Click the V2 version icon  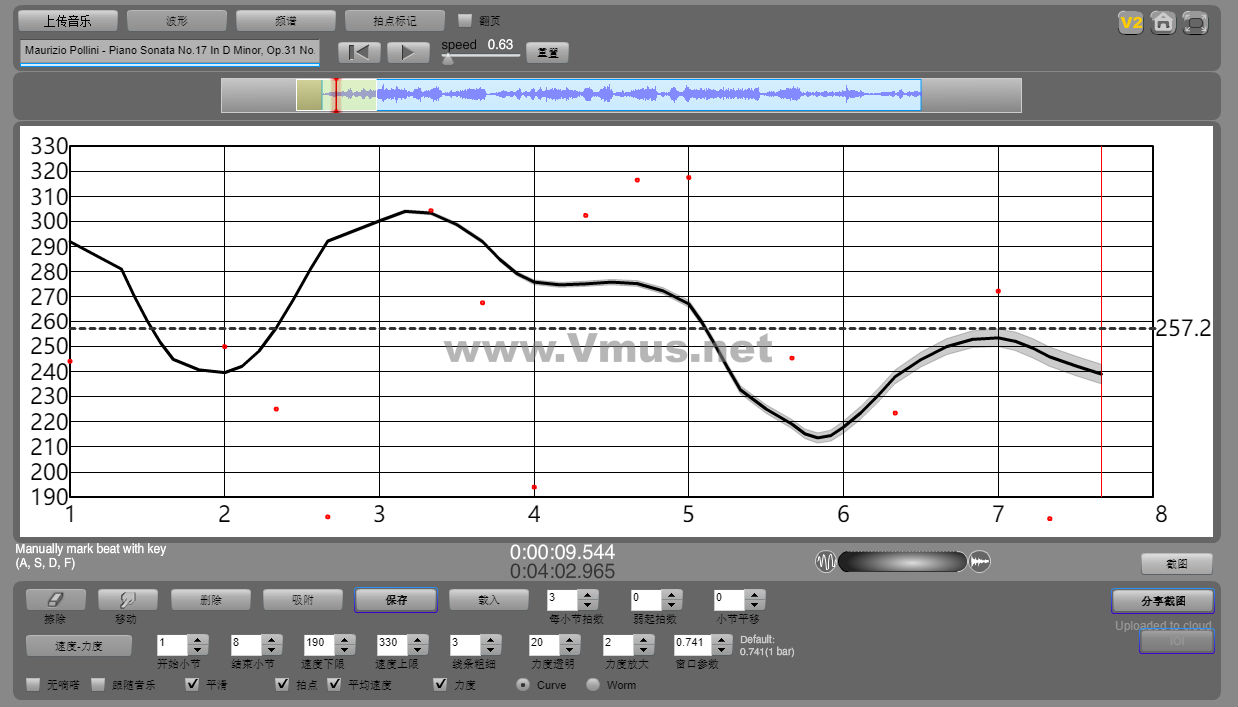tap(1131, 23)
